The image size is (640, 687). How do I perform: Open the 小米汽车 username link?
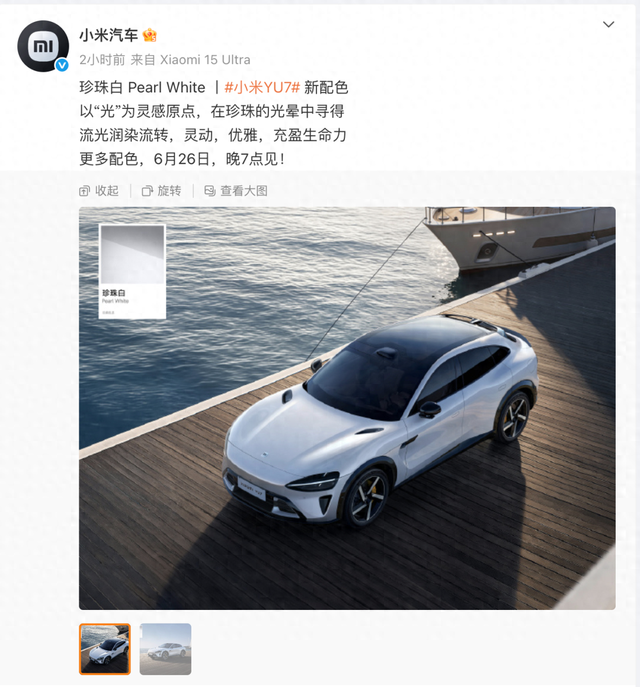[x=109, y=35]
